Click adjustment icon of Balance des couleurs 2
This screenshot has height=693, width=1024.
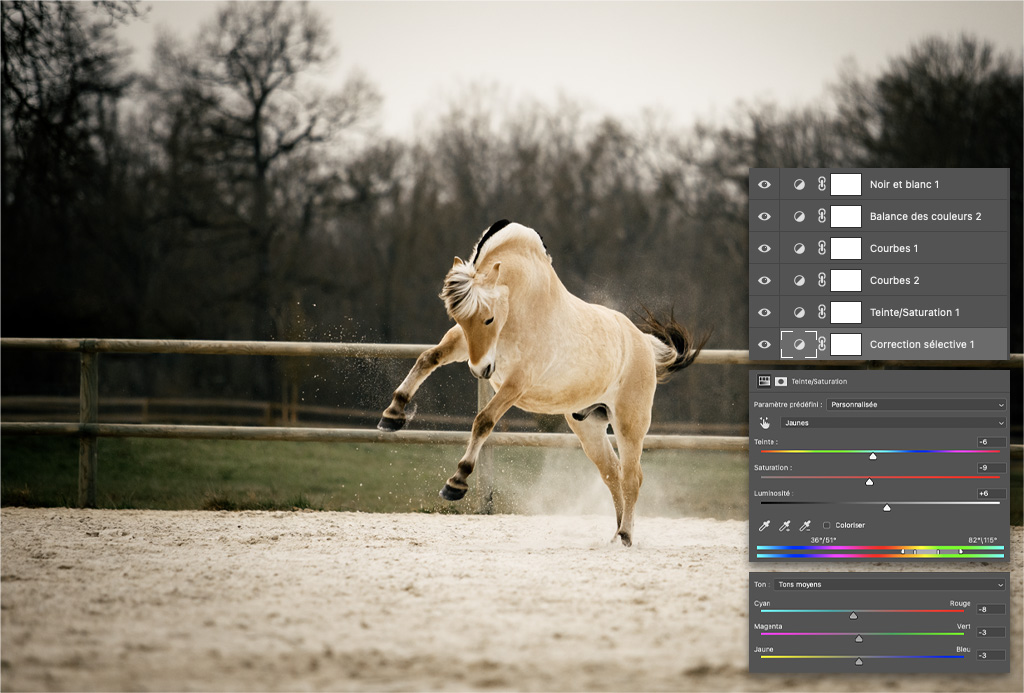tap(799, 217)
